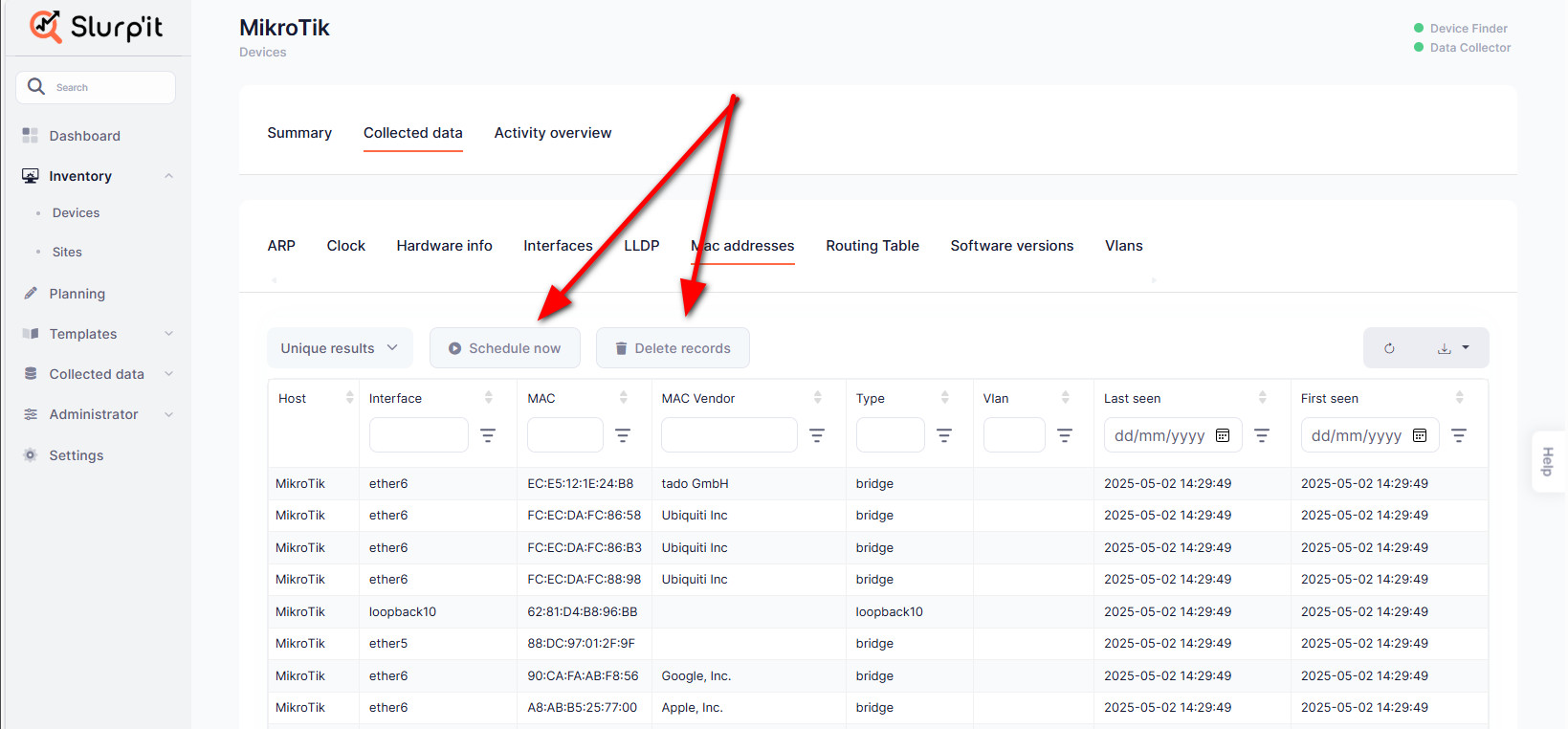
Task: Open the Software versions tab
Action: pos(1012,246)
